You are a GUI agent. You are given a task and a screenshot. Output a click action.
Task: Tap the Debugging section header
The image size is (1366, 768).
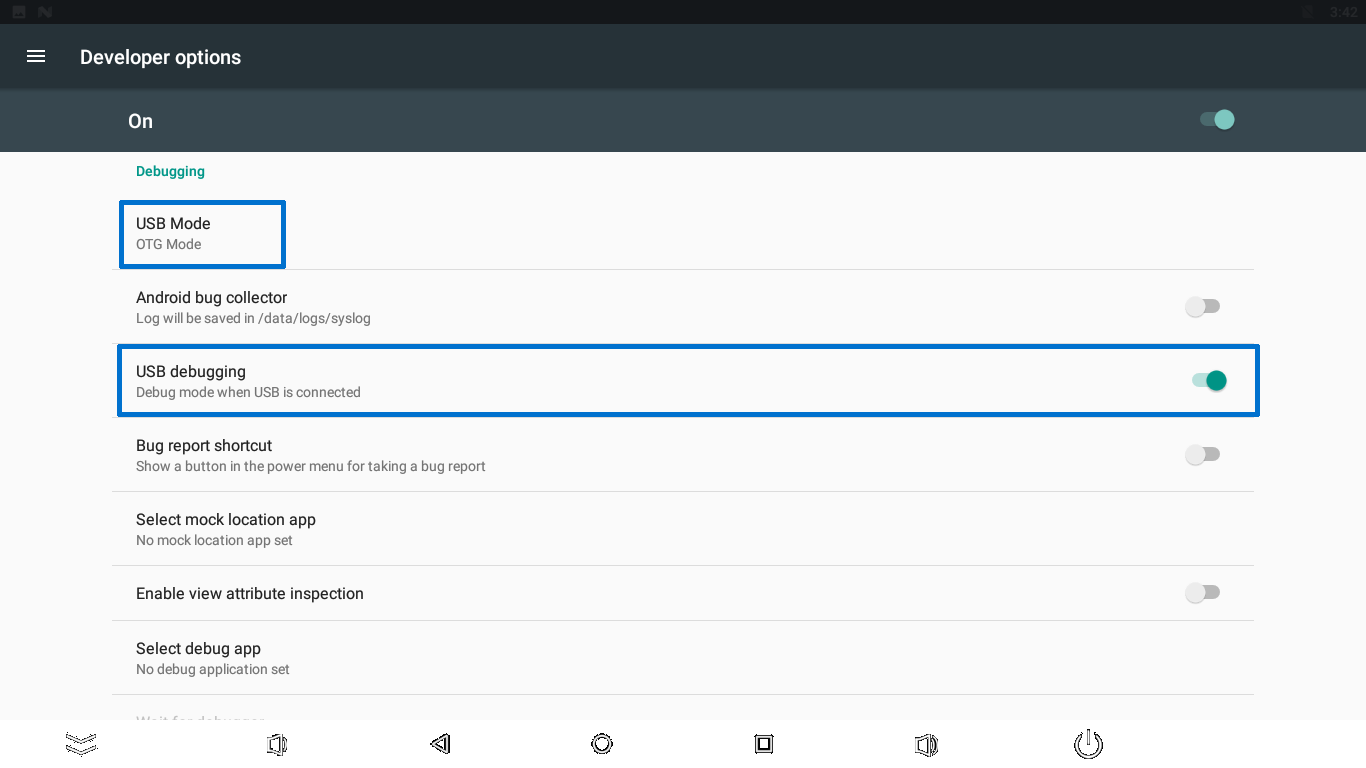point(170,171)
